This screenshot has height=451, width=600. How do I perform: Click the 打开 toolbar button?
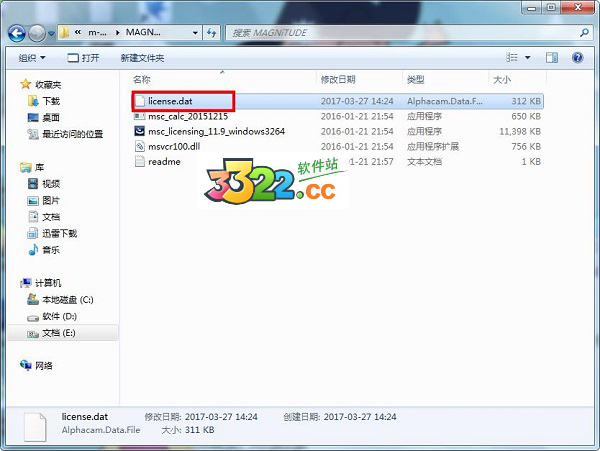coord(83,58)
